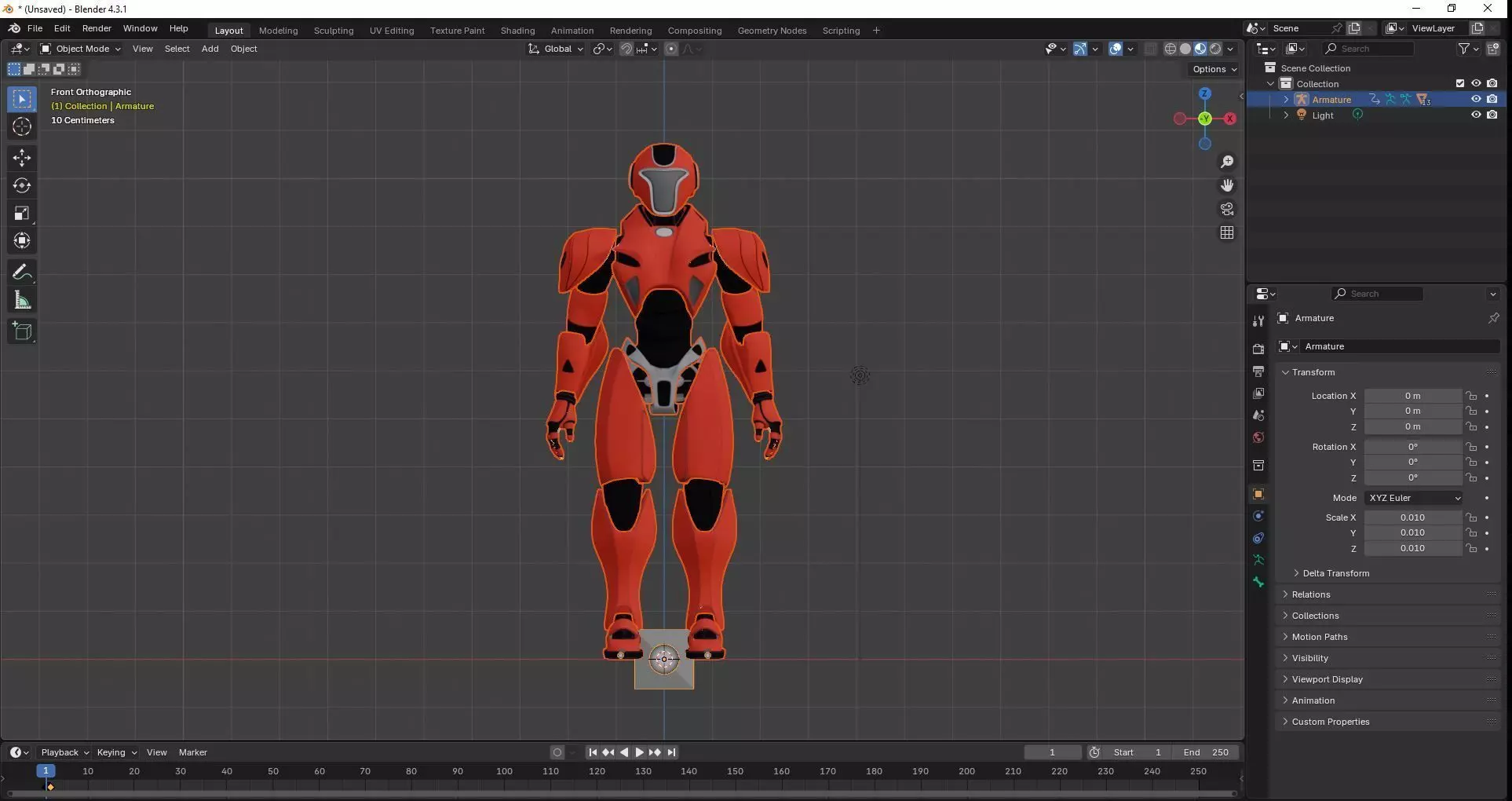
Task: Open the timeline Marker menu
Action: (193, 752)
